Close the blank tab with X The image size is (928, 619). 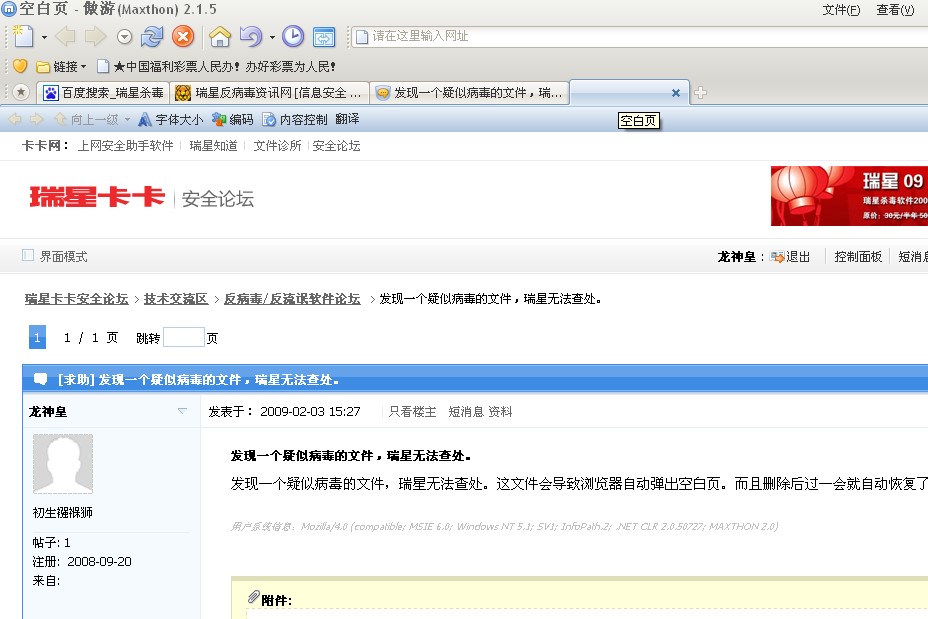pos(676,93)
